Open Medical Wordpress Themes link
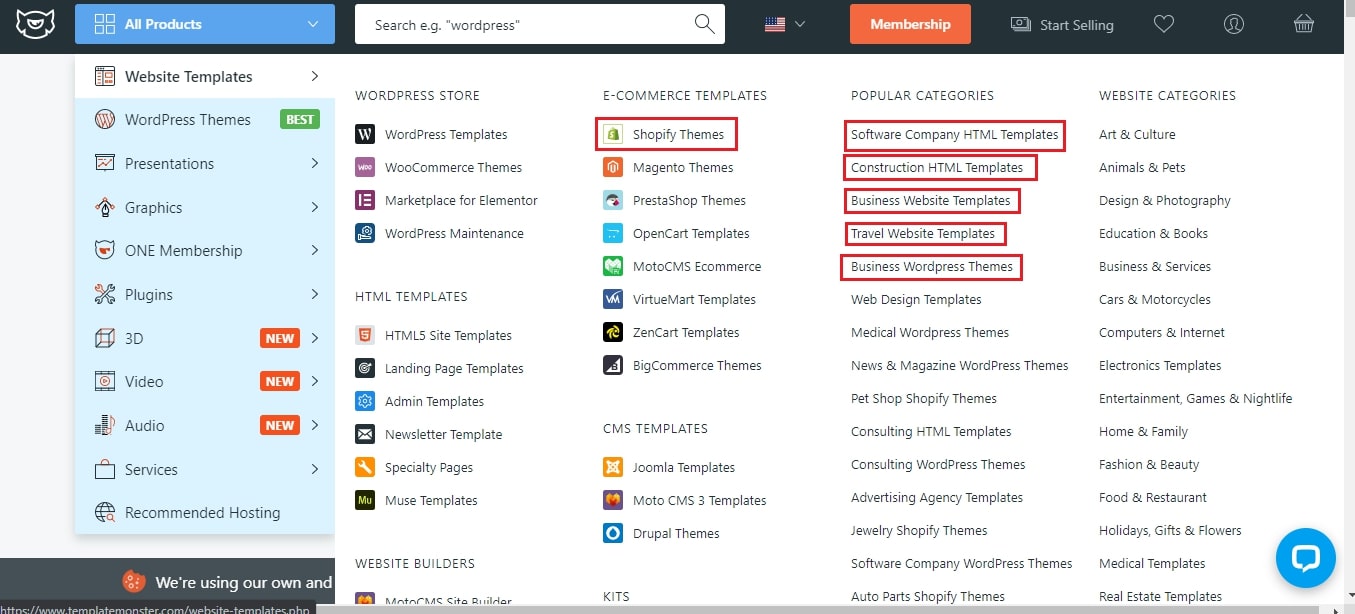The height and width of the screenshot is (614, 1355). coord(930,332)
